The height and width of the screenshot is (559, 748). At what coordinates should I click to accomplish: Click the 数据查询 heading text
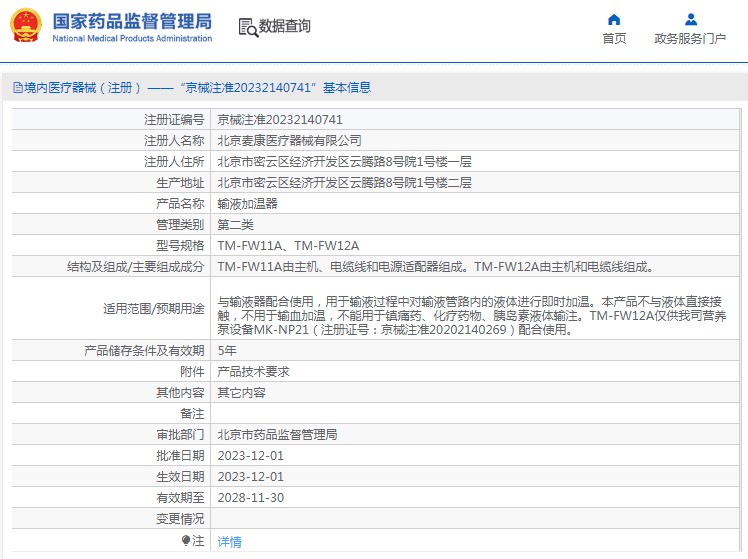point(284,26)
